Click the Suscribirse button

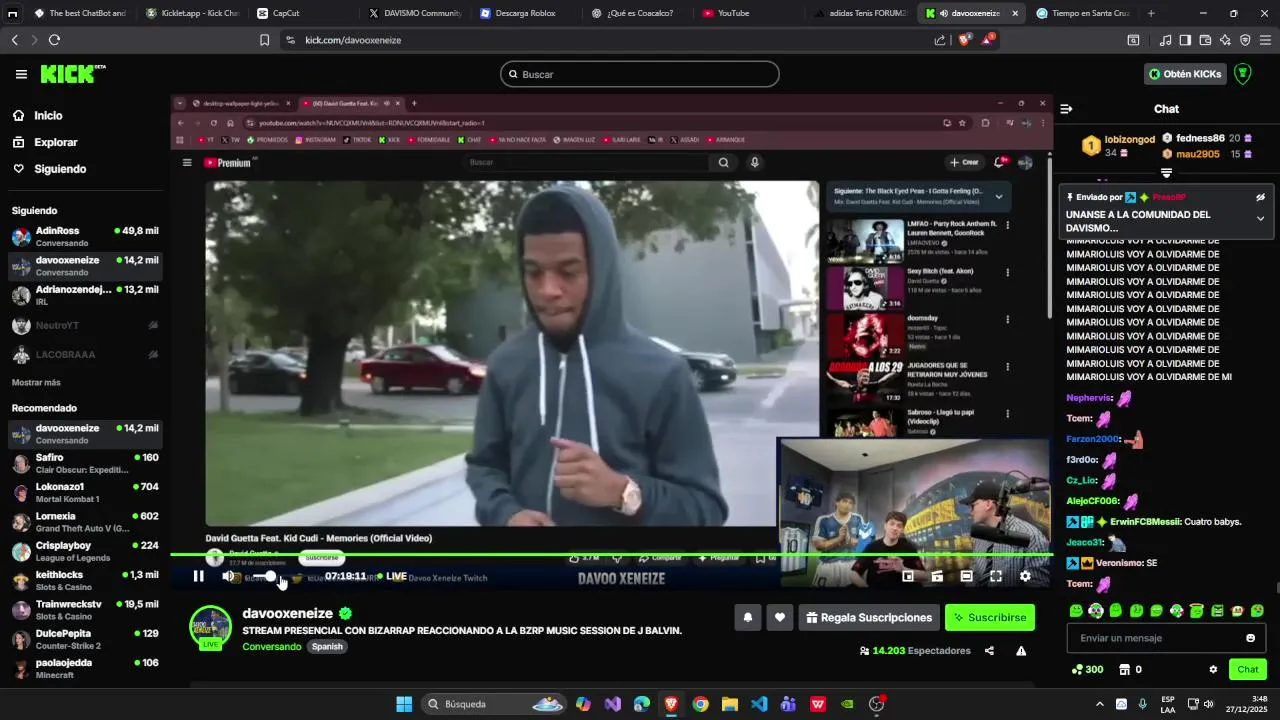click(x=990, y=618)
